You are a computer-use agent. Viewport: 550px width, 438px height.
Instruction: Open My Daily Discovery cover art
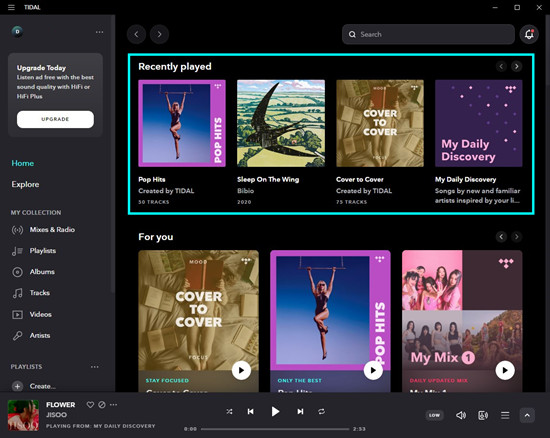(478, 123)
